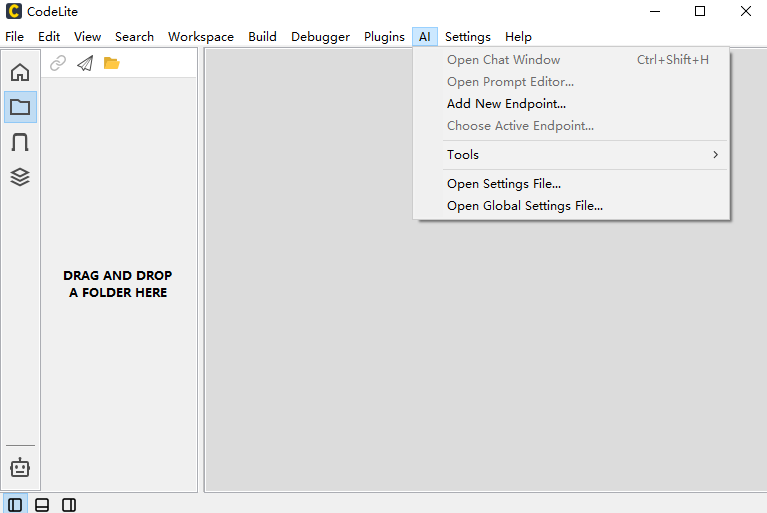Open the Search menu
This screenshot has width=767, height=513.
[135, 37]
